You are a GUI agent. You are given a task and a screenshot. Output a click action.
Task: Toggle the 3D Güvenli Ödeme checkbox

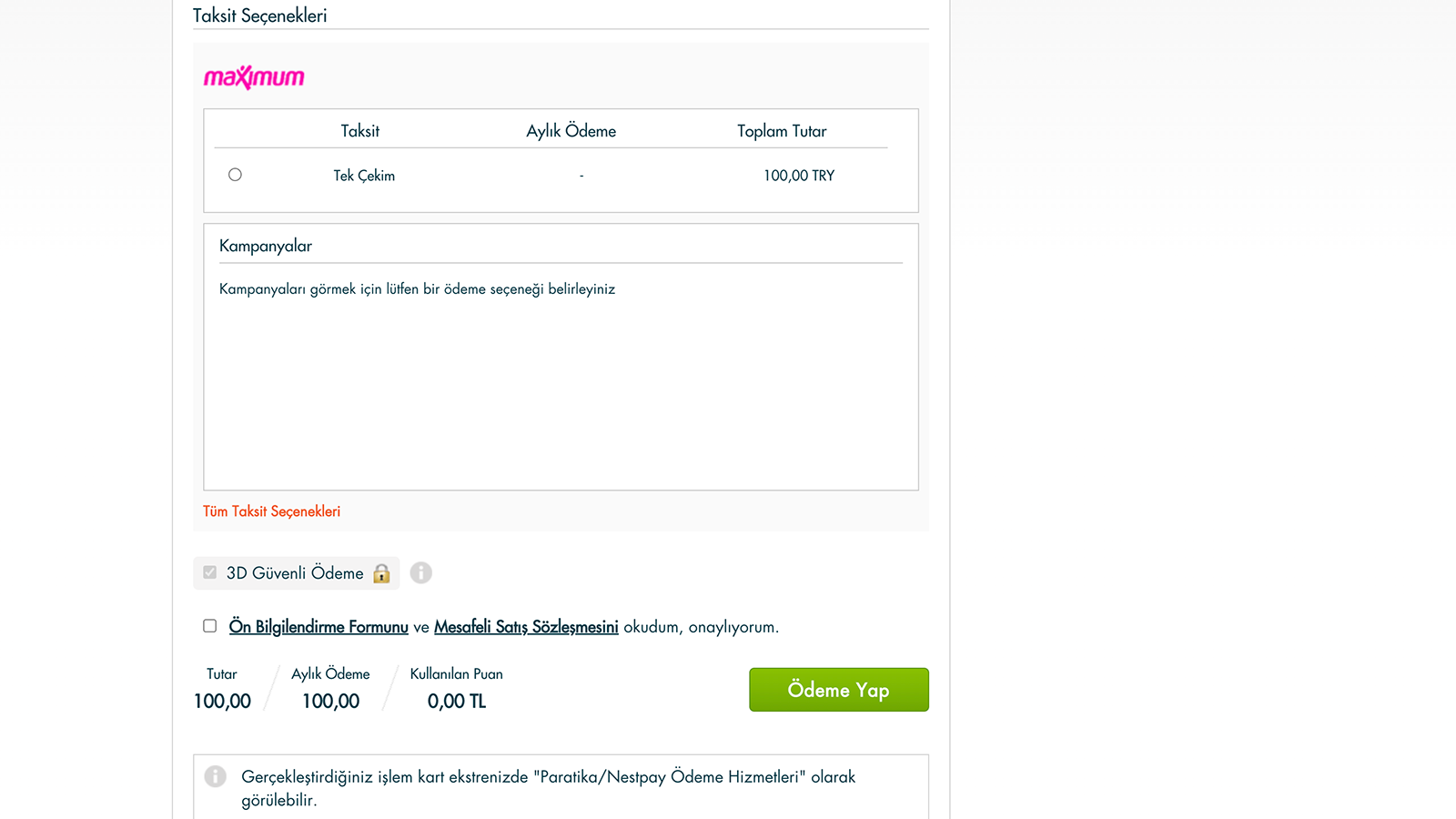tap(210, 572)
